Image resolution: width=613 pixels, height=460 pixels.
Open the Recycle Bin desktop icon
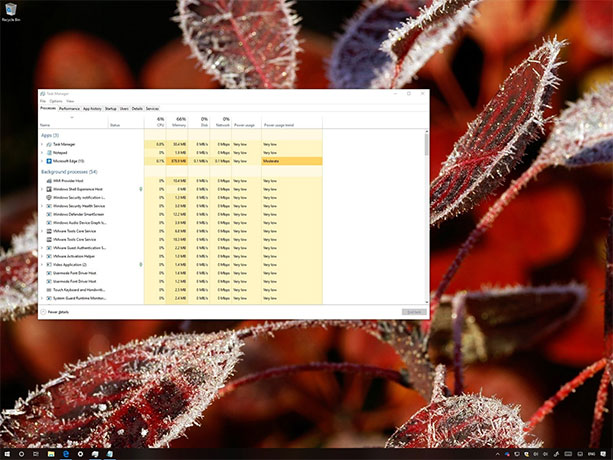point(11,12)
